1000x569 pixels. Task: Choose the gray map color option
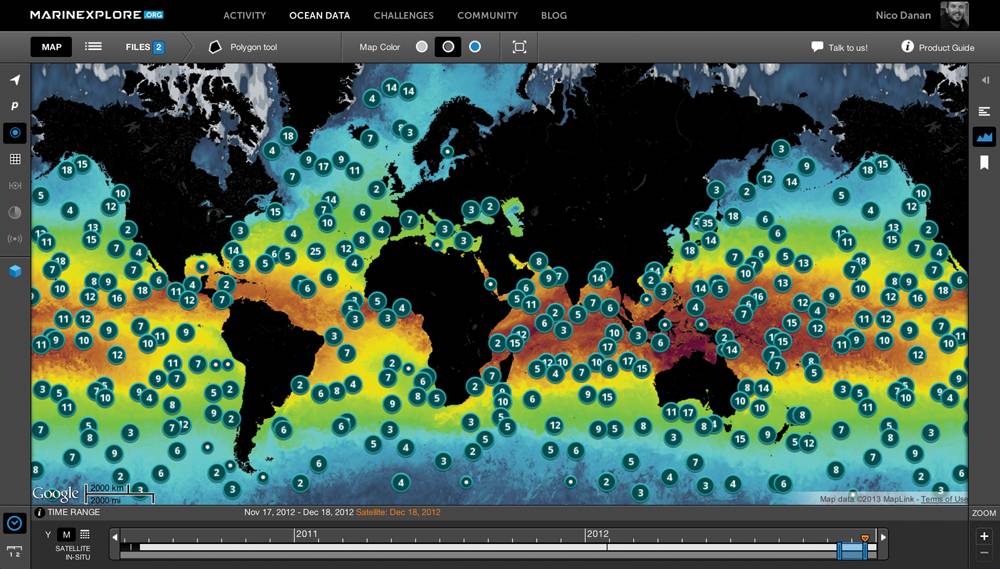tap(422, 47)
